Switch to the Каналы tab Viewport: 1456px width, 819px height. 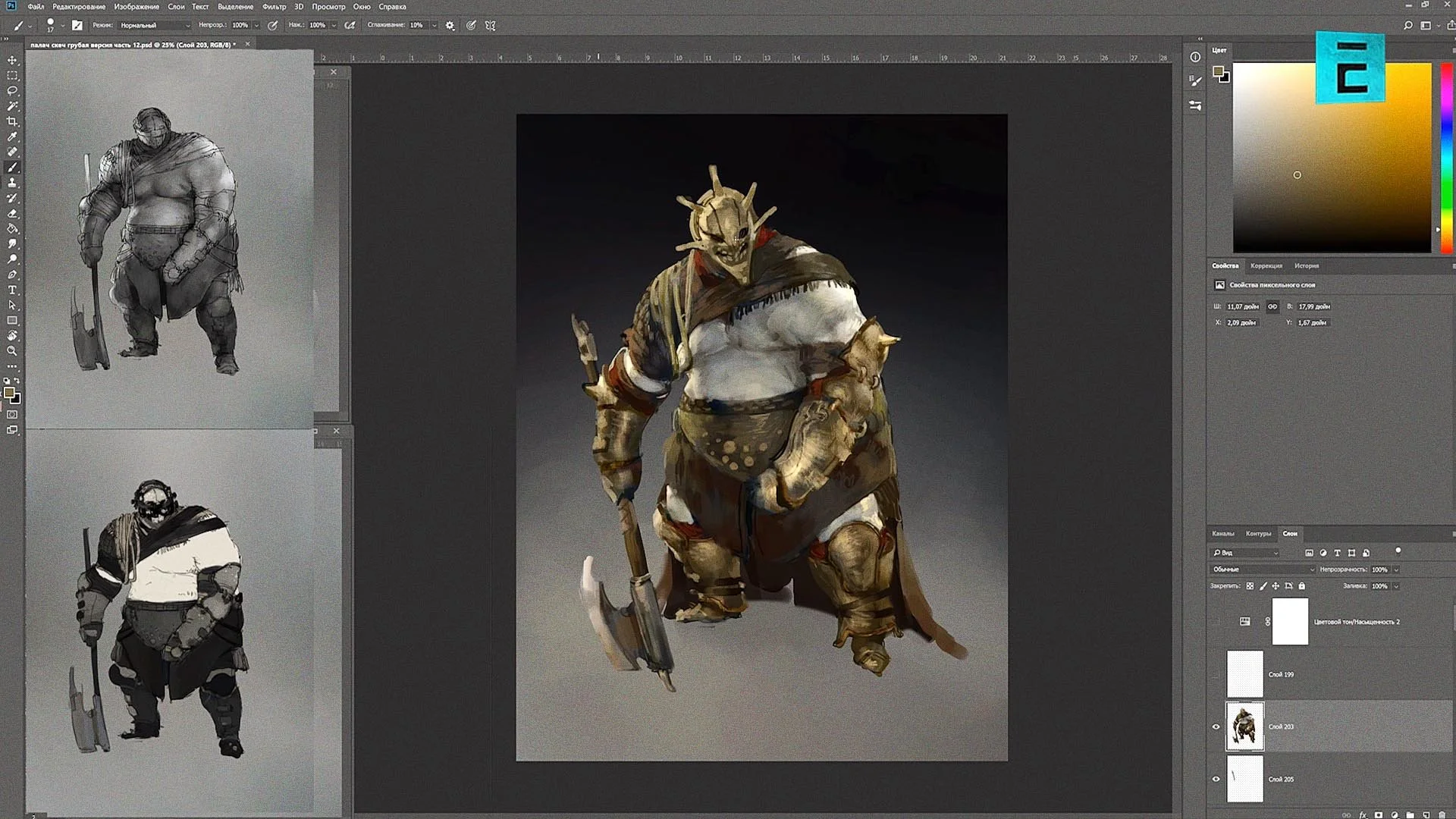pyautogui.click(x=1222, y=533)
